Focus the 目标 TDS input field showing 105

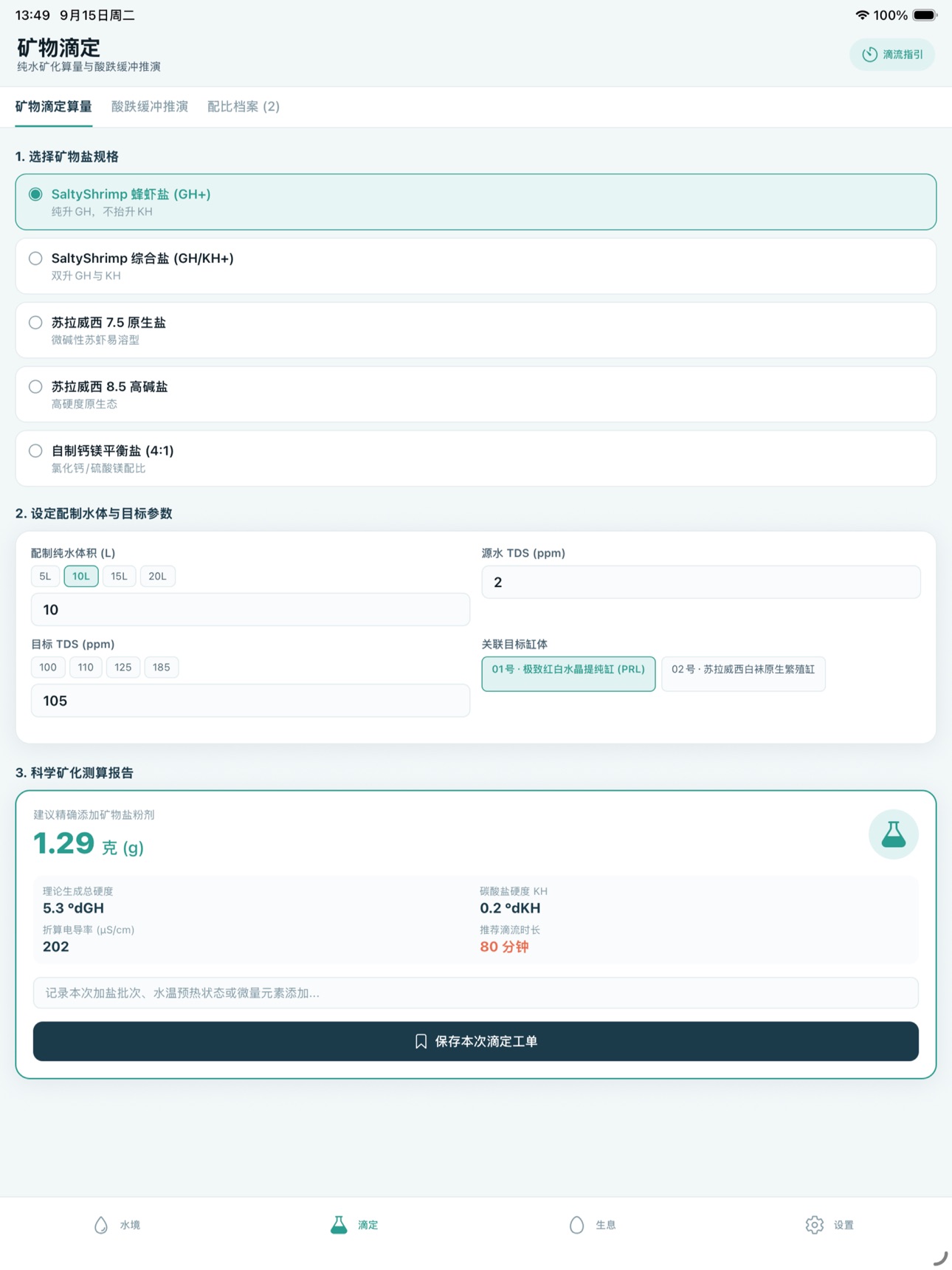click(250, 701)
